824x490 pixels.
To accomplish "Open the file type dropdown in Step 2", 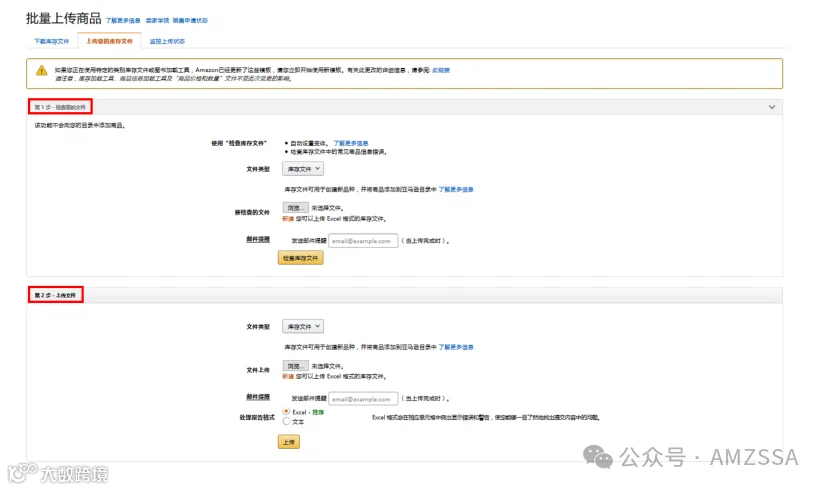I will 303,326.
